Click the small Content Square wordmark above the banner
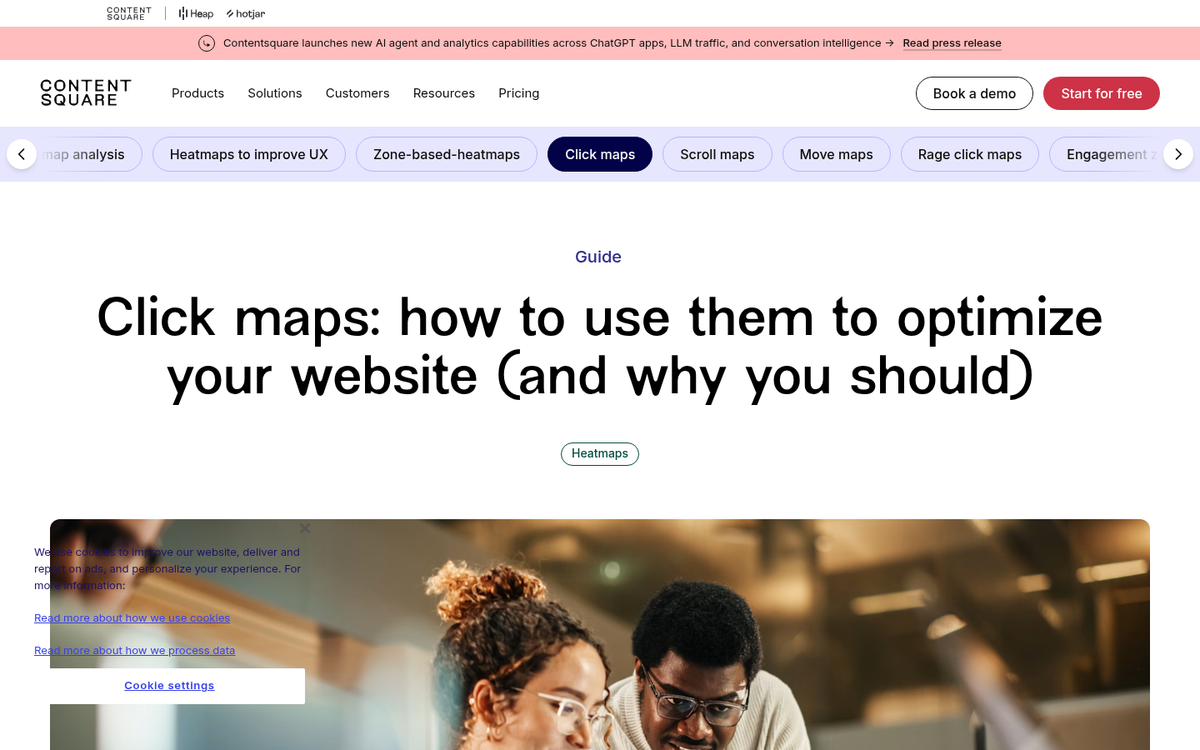Screen dimensions: 1200x750 coord(128,13)
